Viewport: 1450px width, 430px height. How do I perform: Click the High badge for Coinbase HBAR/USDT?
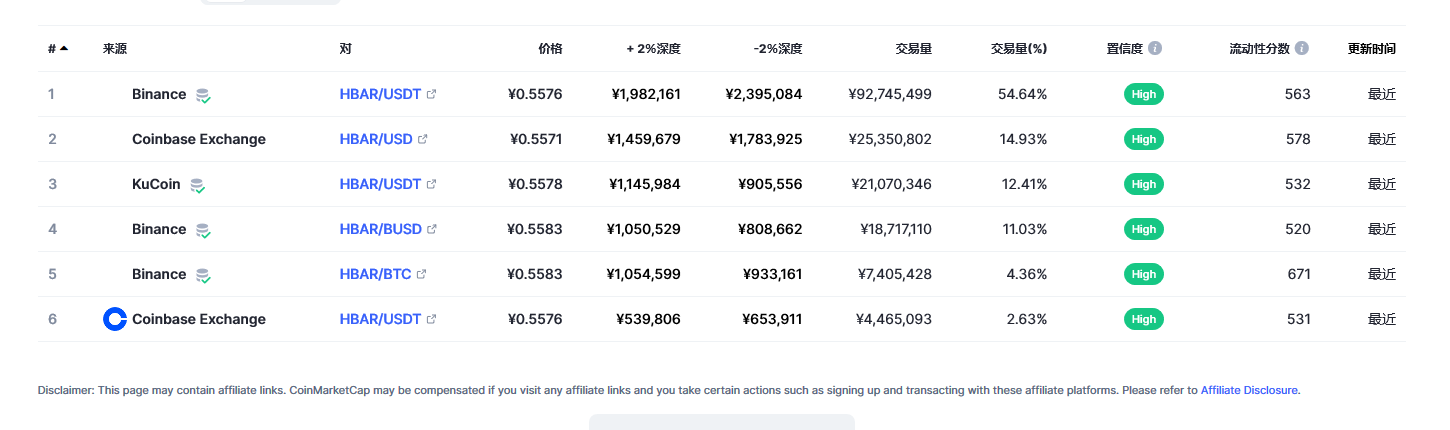pos(1144,319)
